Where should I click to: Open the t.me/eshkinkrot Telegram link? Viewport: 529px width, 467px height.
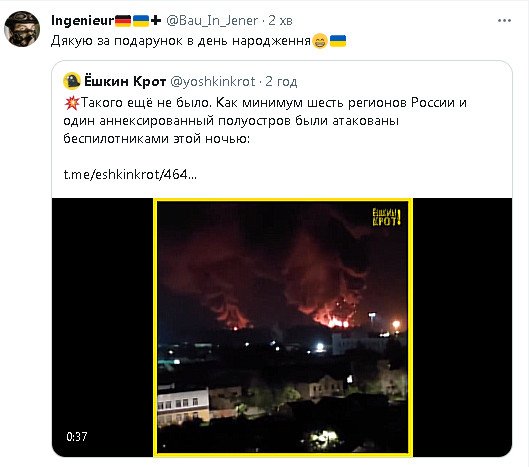click(130, 174)
